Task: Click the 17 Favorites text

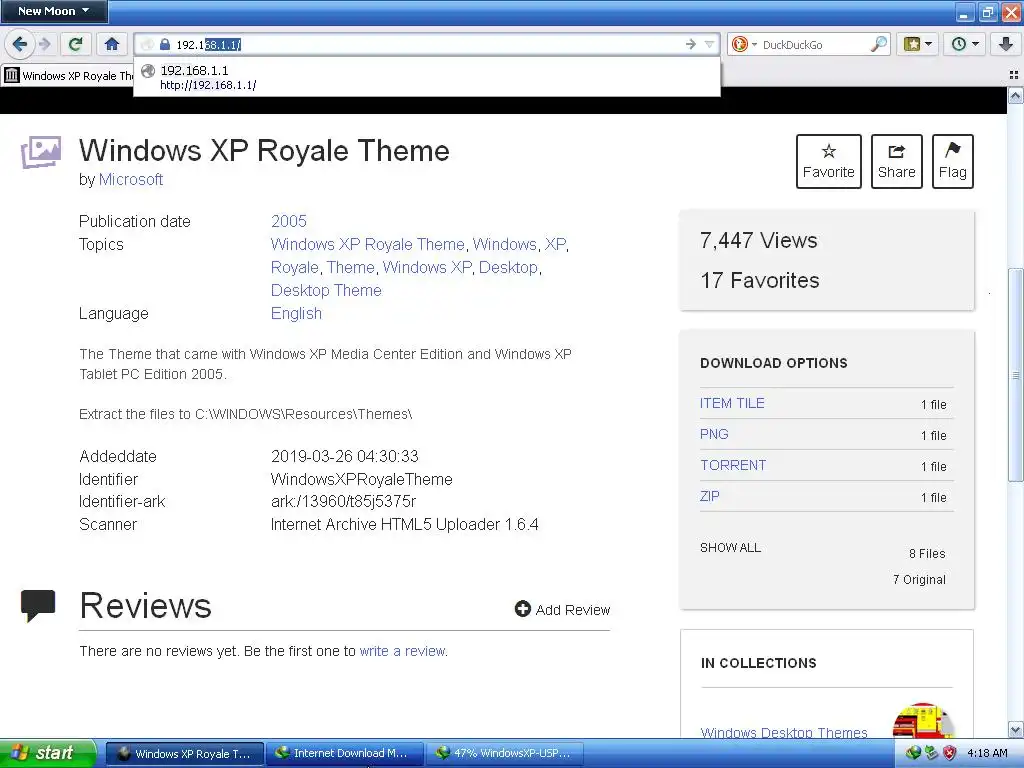Action: coord(760,280)
